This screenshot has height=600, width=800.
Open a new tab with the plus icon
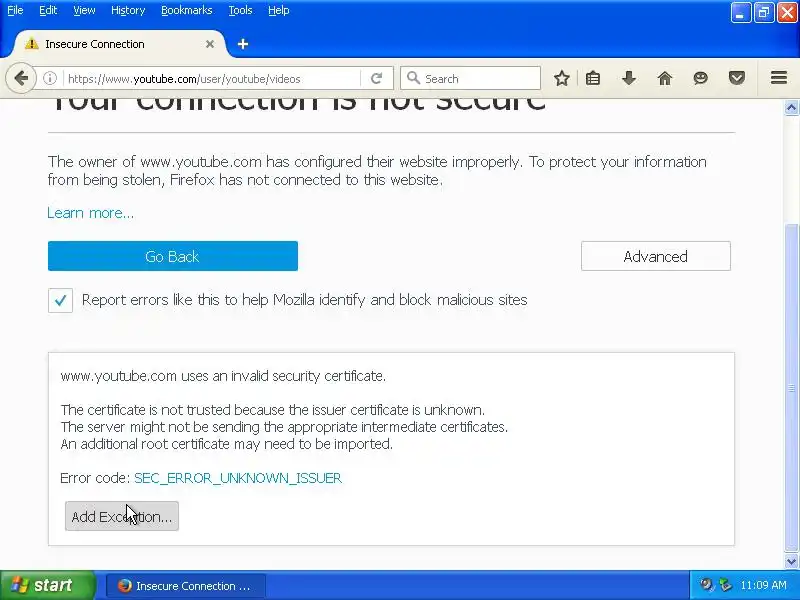[243, 44]
